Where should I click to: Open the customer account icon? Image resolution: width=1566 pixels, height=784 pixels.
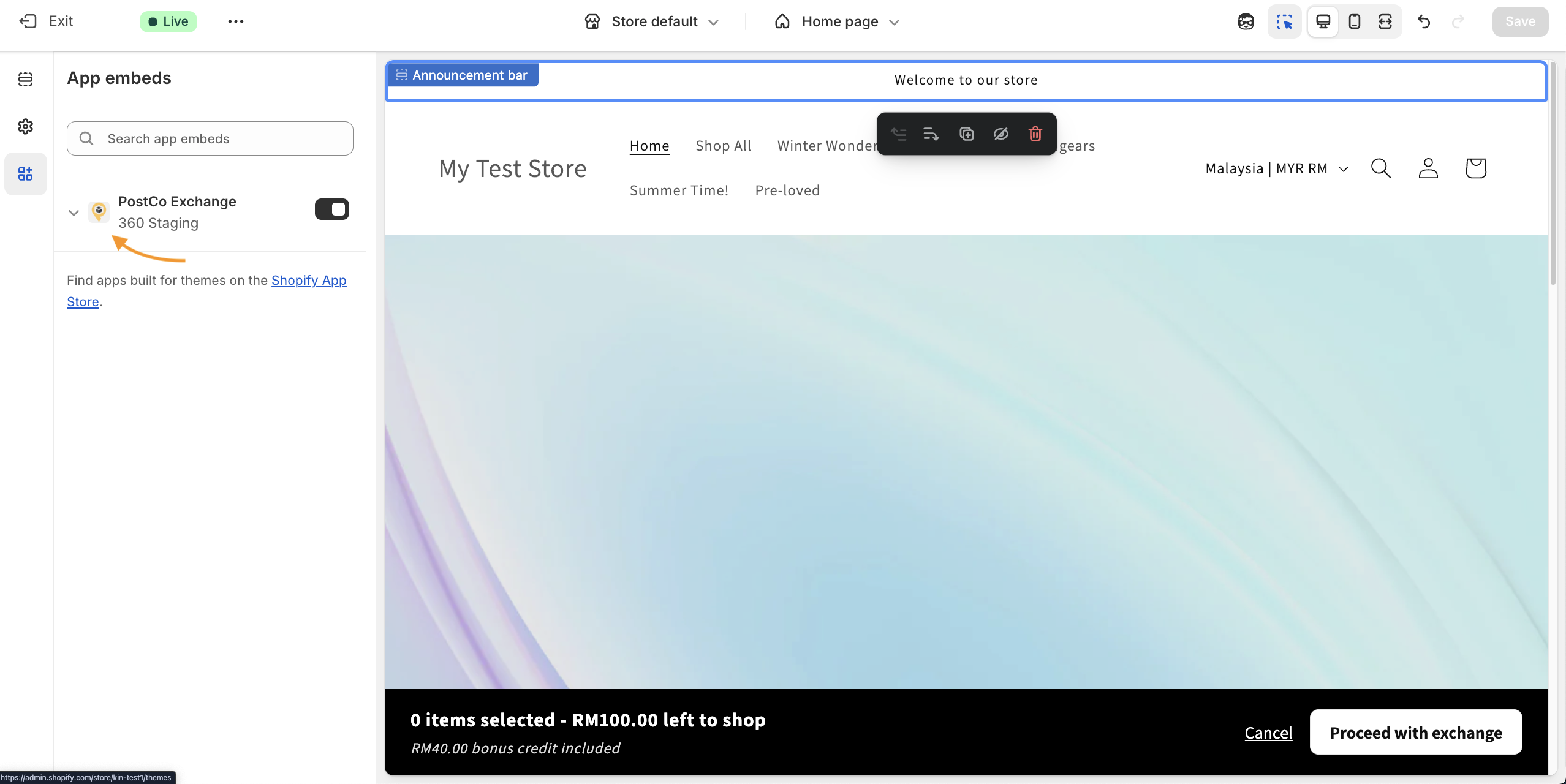pos(1428,168)
